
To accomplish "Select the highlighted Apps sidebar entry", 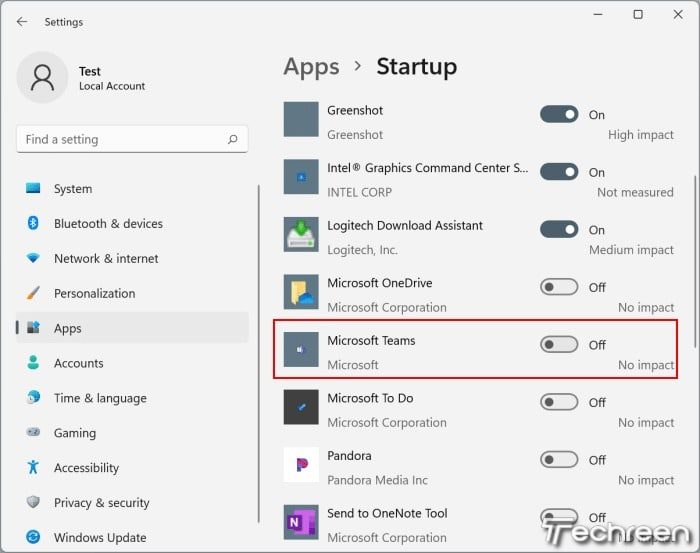I will (132, 328).
